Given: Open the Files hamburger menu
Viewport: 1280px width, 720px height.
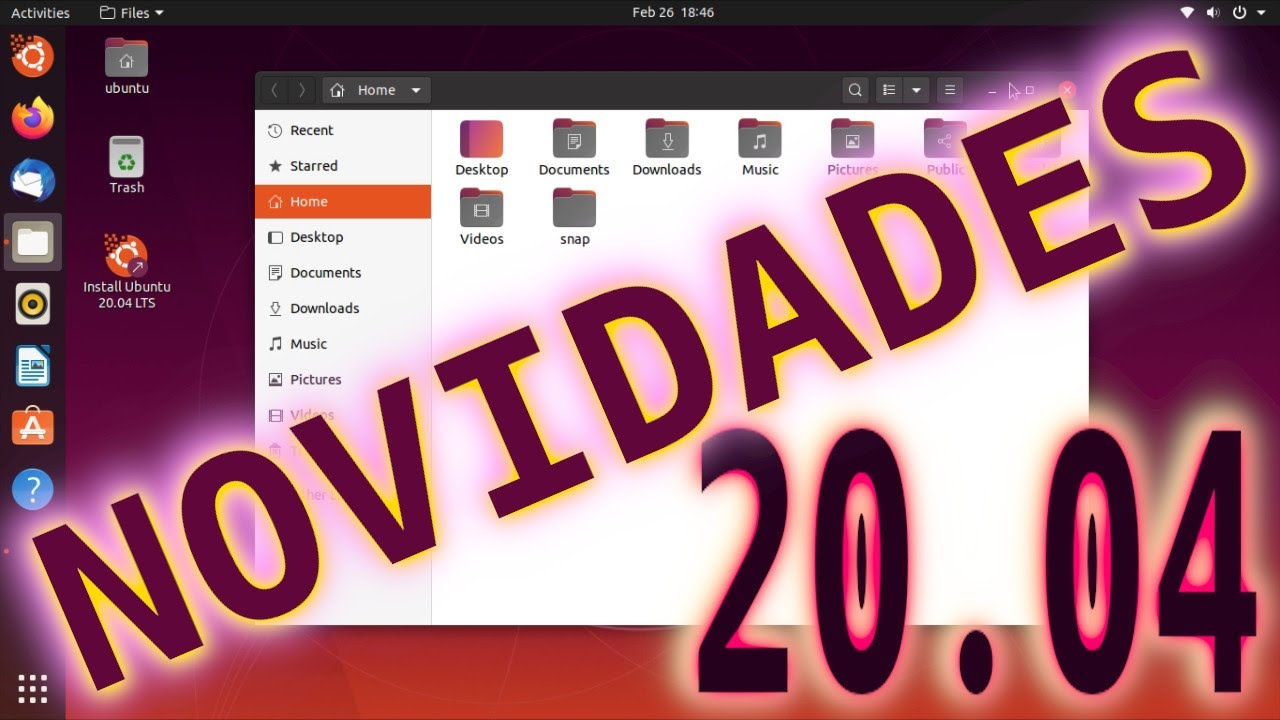Looking at the screenshot, I should (x=950, y=90).
